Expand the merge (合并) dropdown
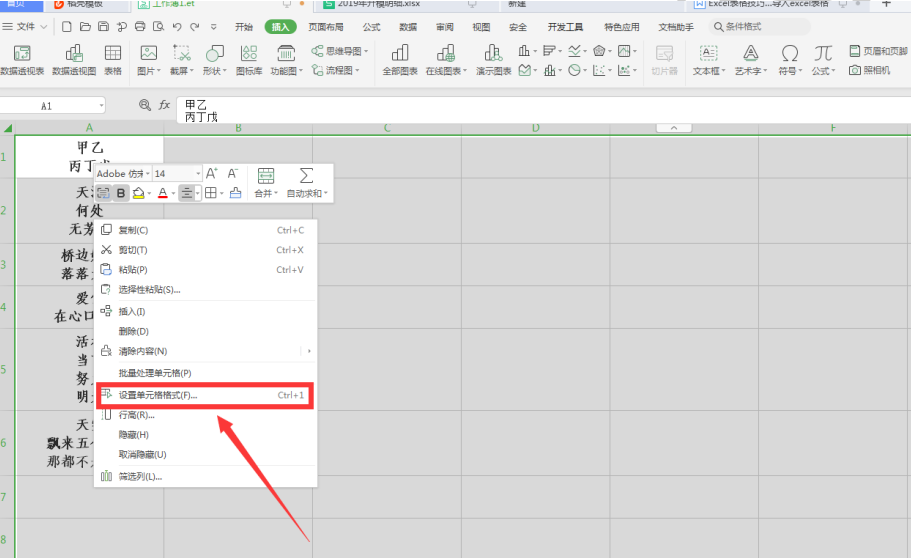The image size is (911, 558). [x=277, y=194]
